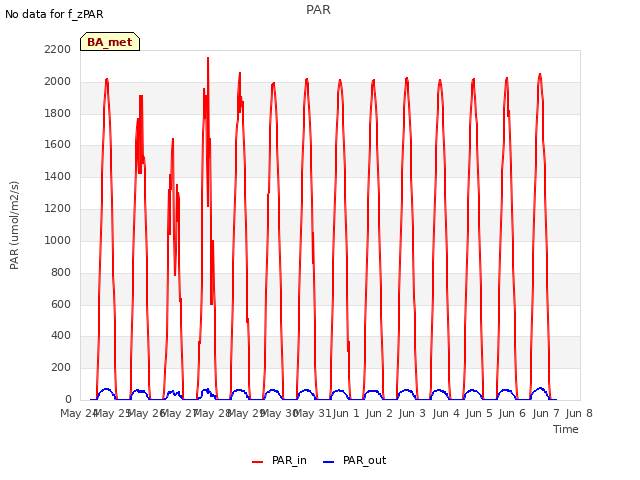Click the 1400 y-axis tick label
The height and width of the screenshot is (480, 640).
pos(58,176)
